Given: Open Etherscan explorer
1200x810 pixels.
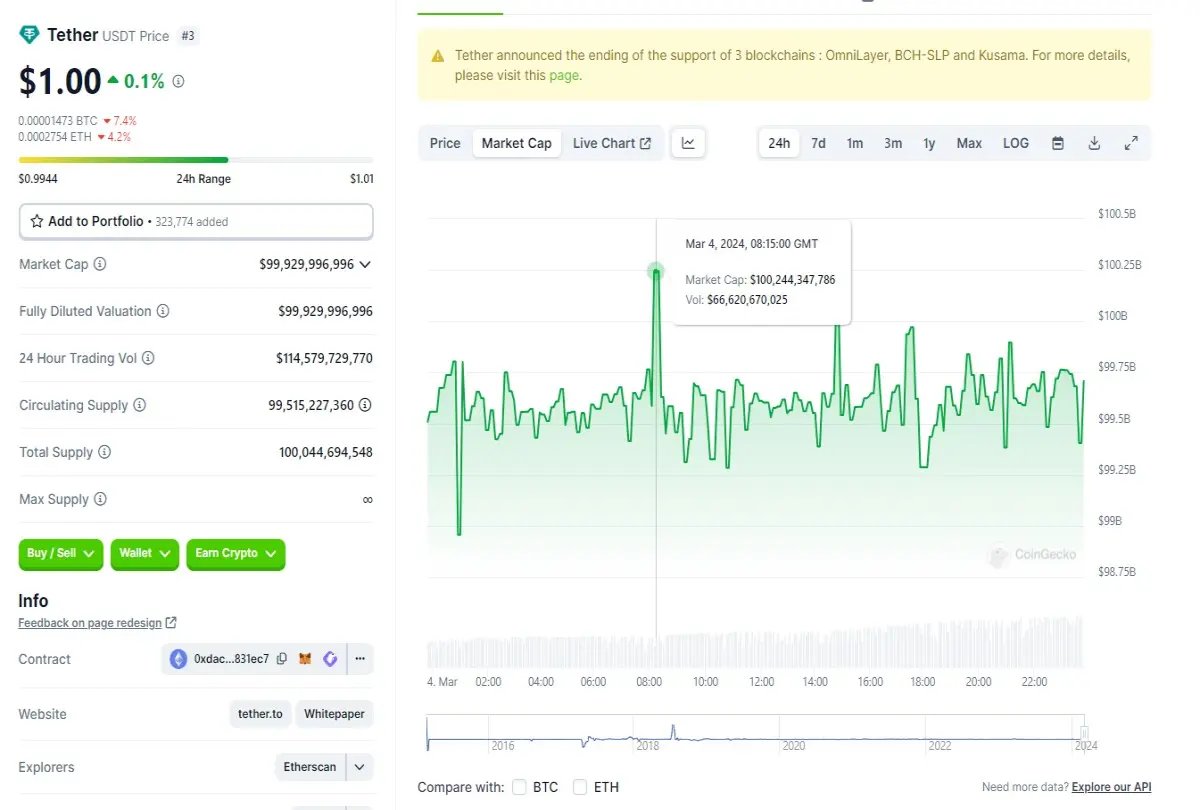Looking at the screenshot, I should (309, 767).
